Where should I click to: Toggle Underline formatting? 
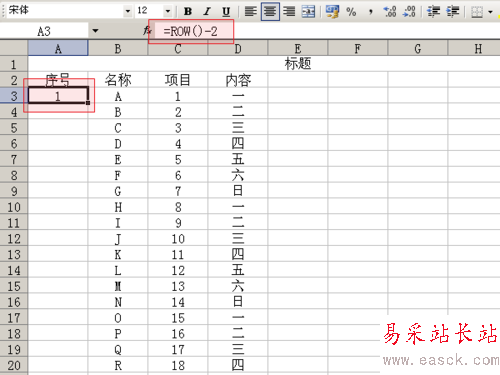coord(226,12)
